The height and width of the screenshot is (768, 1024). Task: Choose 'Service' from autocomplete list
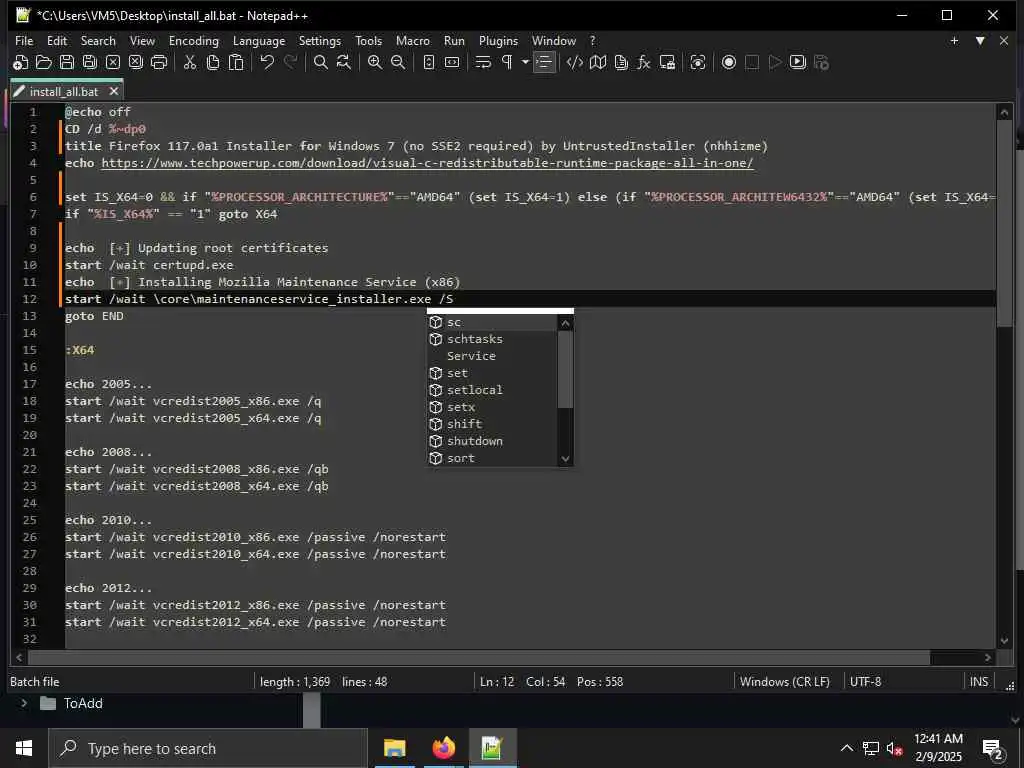(492, 356)
